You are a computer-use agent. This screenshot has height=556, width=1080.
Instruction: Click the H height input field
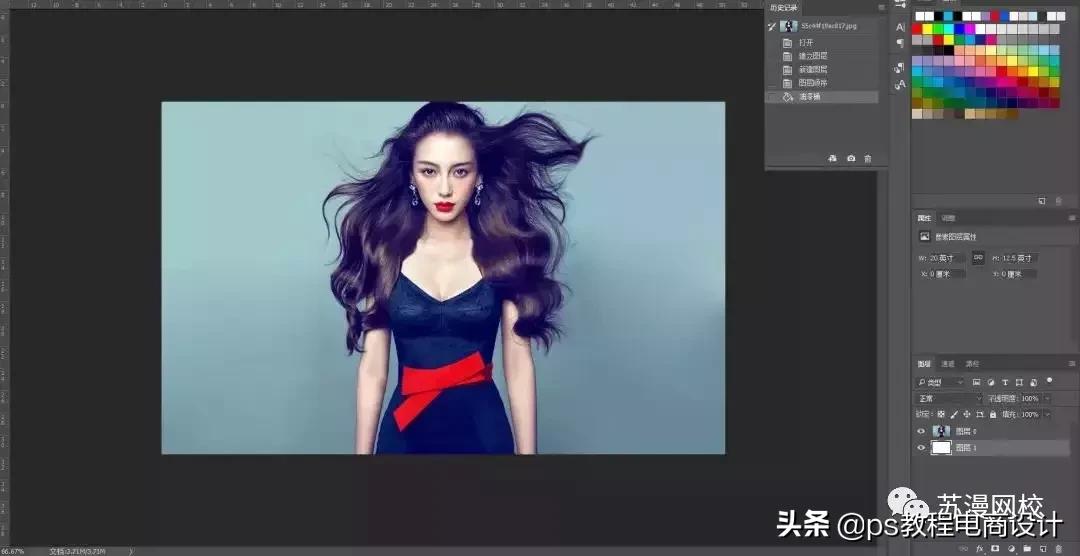click(x=1018, y=258)
